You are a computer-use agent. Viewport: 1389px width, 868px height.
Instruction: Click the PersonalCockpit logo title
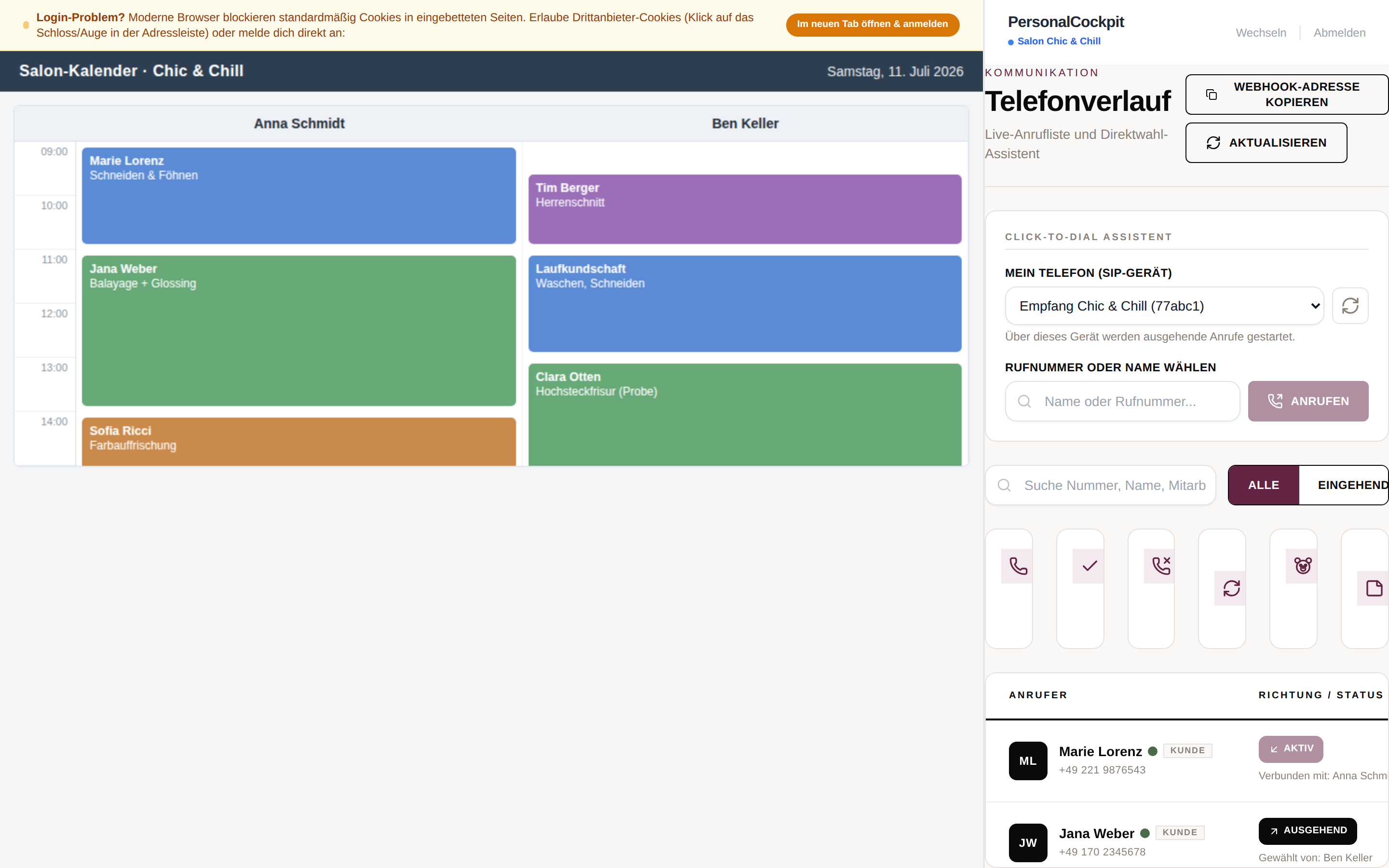point(1066,22)
